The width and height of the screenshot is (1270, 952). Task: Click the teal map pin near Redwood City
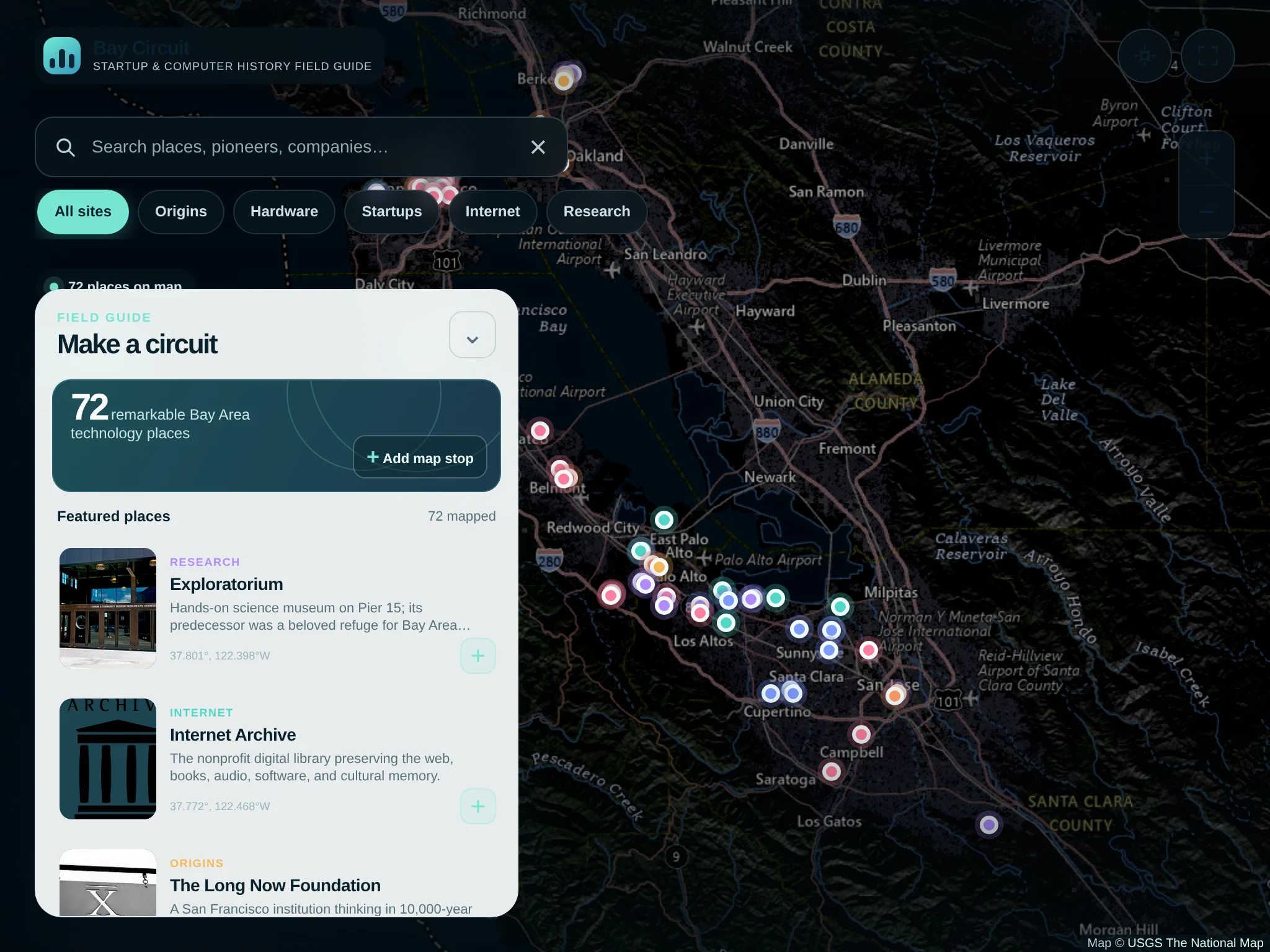[664, 519]
